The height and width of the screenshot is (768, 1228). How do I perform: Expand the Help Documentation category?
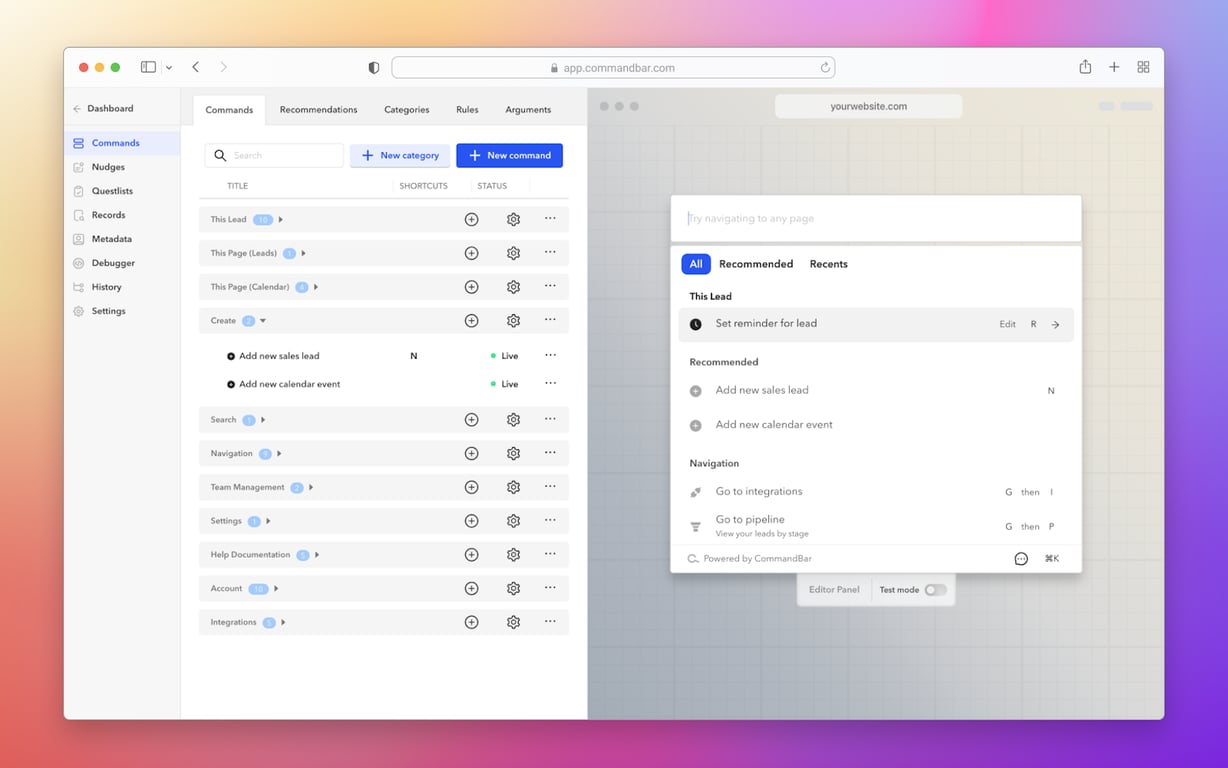coord(317,555)
